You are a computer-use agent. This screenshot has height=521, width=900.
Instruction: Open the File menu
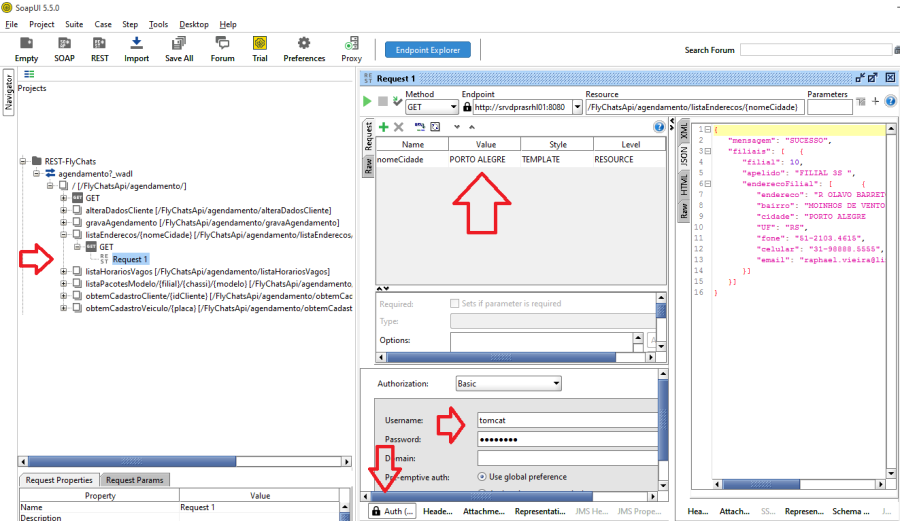pos(11,24)
